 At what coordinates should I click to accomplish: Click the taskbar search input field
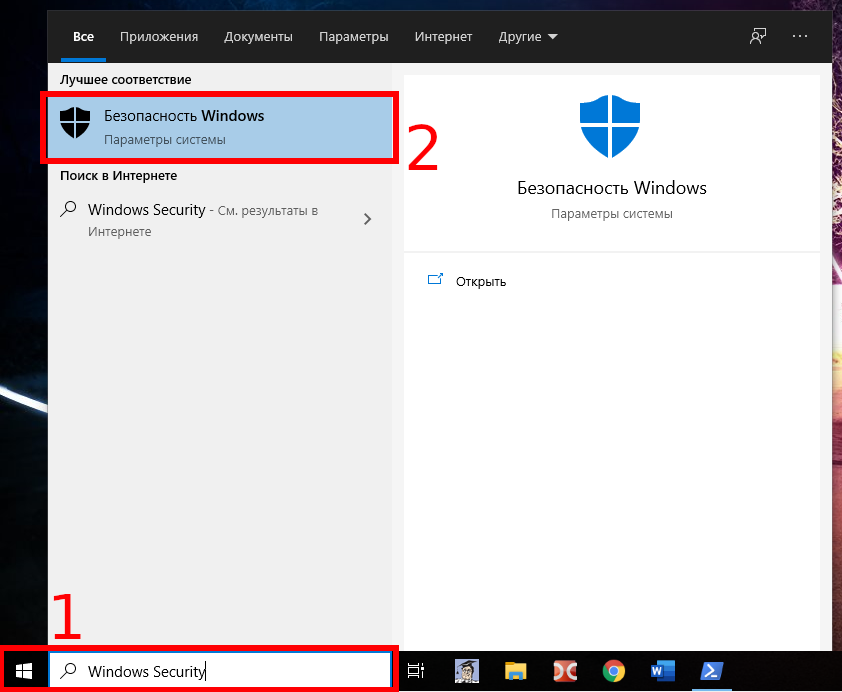click(x=230, y=672)
